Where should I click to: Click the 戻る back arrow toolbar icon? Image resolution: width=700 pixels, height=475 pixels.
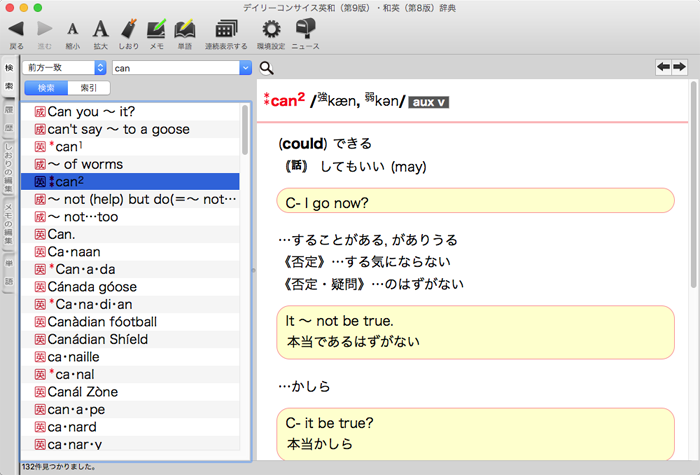coord(17,29)
